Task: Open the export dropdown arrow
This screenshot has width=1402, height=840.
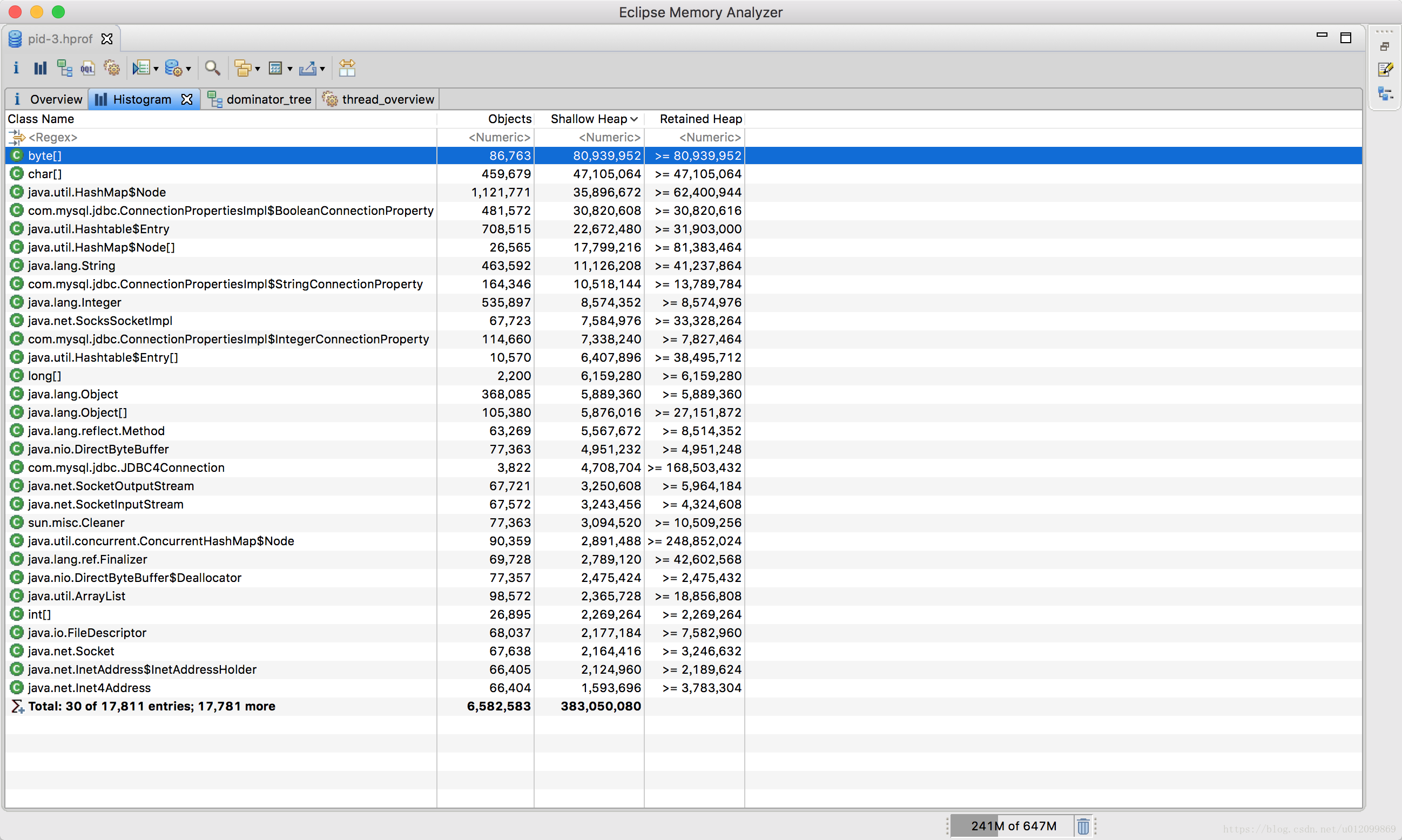Action: click(x=322, y=69)
